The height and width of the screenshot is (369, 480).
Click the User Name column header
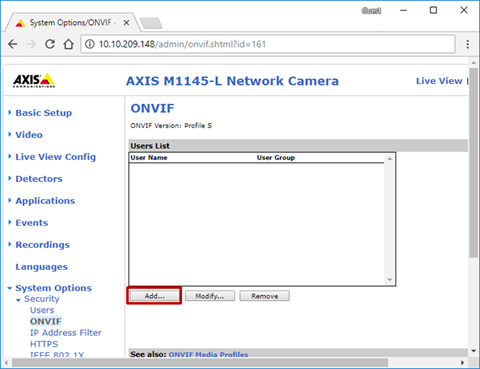[149, 158]
